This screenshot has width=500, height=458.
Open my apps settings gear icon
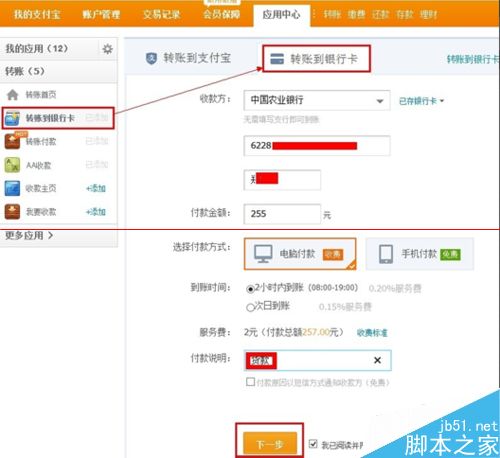tap(107, 49)
